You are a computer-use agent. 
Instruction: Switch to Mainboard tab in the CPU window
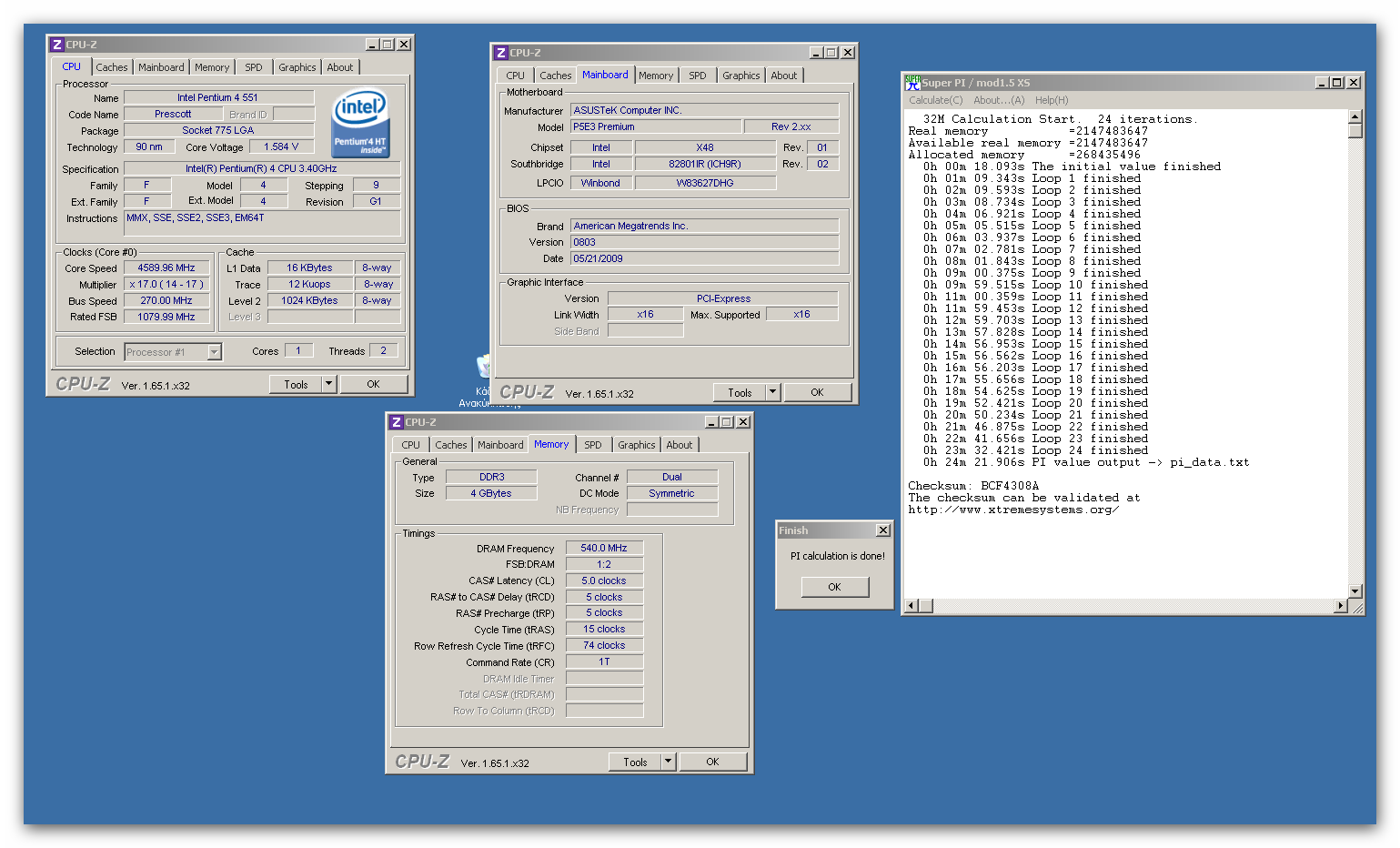pyautogui.click(x=161, y=67)
